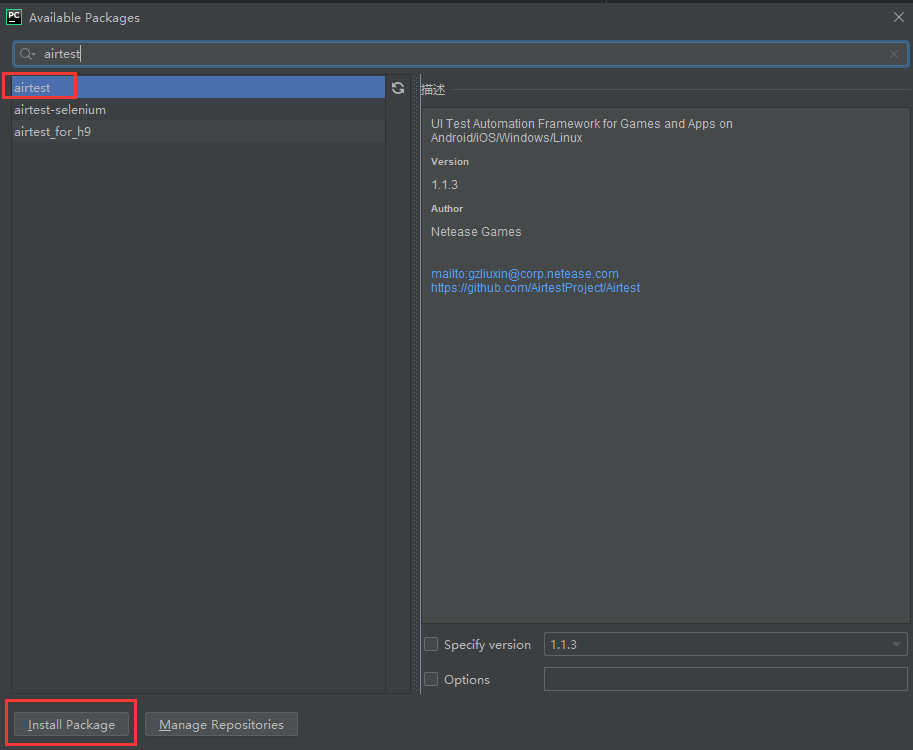913x750 pixels.
Task: Clear the search field with X icon
Action: coord(894,54)
